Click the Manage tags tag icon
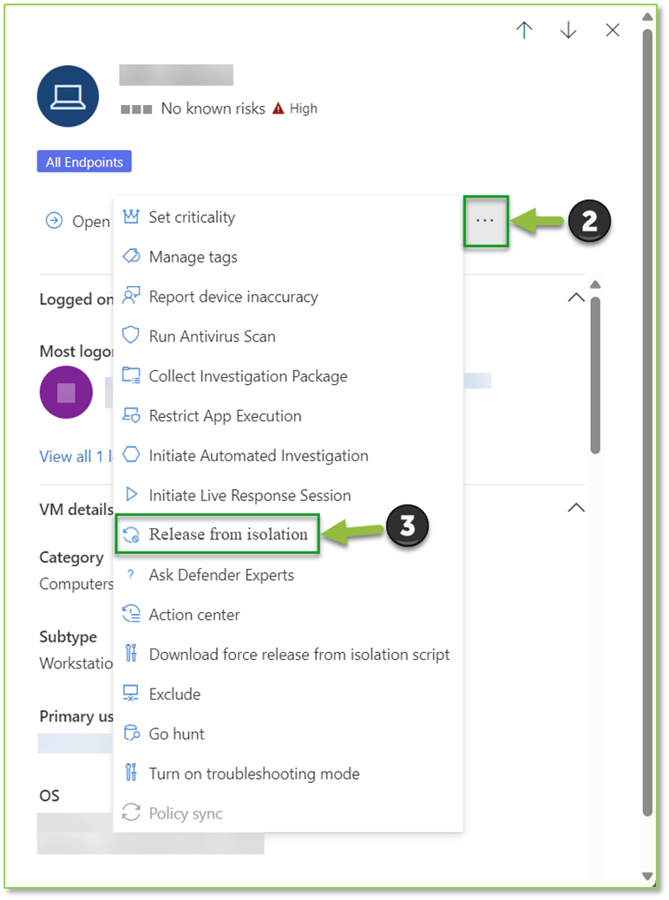Image resolution: width=669 pixels, height=900 pixels. [130, 257]
